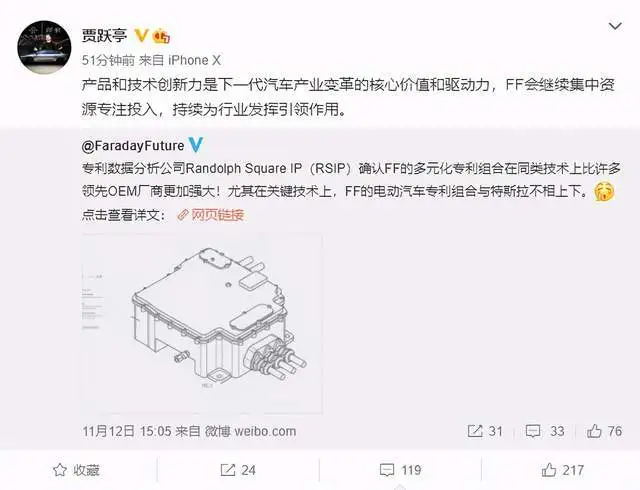The height and width of the screenshot is (490, 640).
Task: Click the original post timestamp 11月12日 15:05
Action: 127,431
